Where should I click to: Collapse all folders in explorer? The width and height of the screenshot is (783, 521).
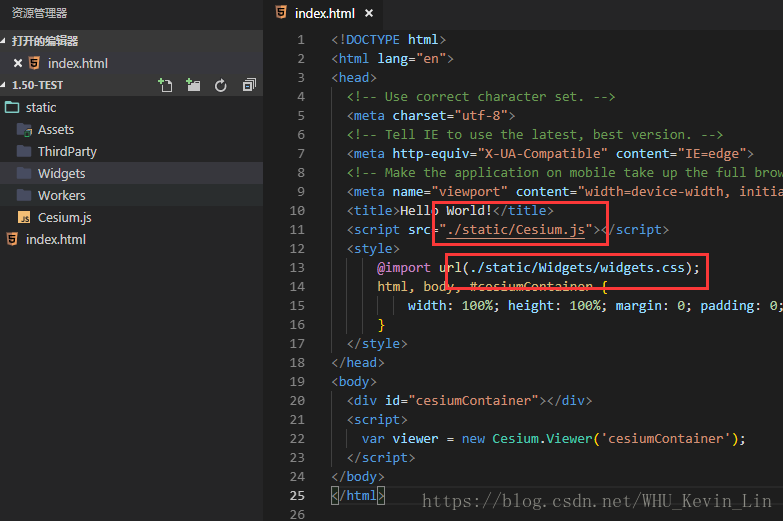click(x=249, y=86)
